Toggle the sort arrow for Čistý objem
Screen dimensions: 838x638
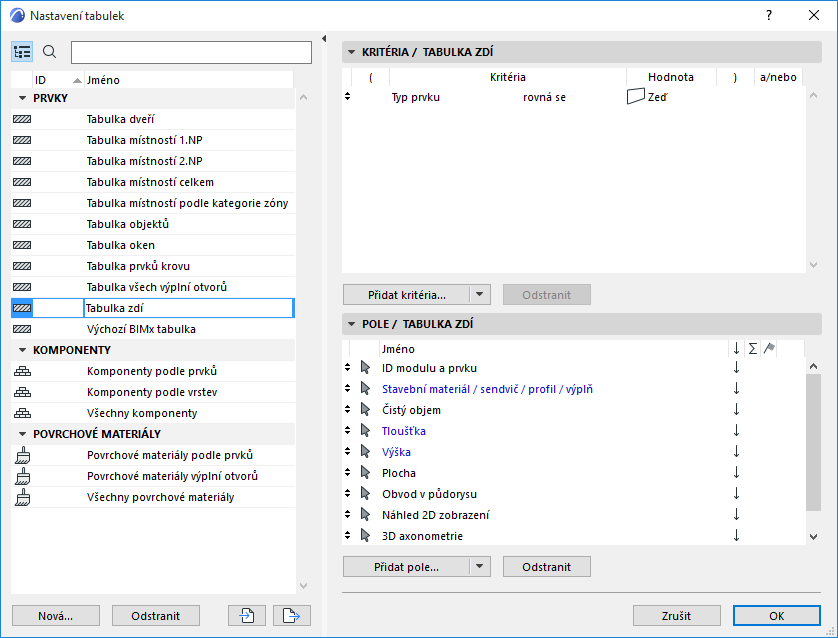pyautogui.click(x=736, y=410)
